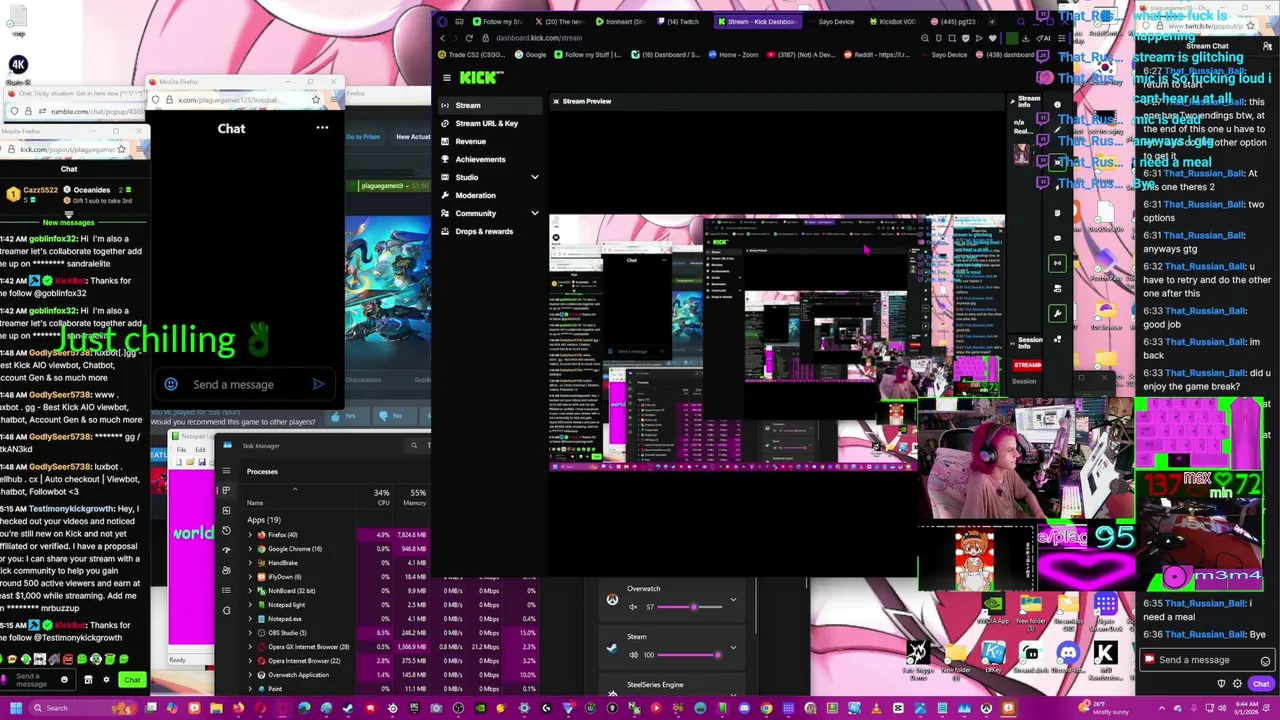Click Send a message field in Twitch chat
Image resolution: width=1280 pixels, height=720 pixels.
pyautogui.click(x=1207, y=660)
